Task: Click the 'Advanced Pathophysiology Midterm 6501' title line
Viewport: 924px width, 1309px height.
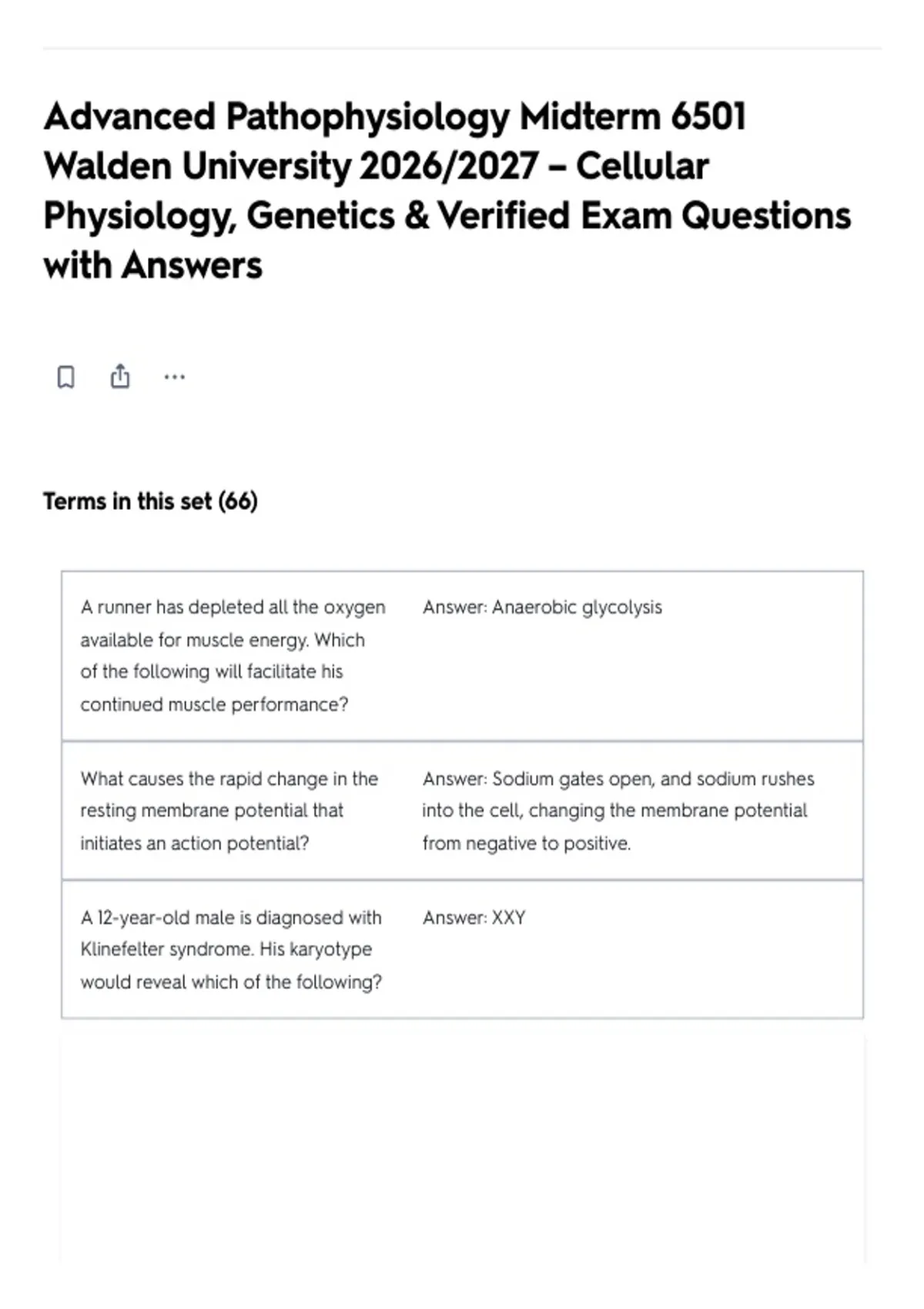Action: (x=395, y=117)
